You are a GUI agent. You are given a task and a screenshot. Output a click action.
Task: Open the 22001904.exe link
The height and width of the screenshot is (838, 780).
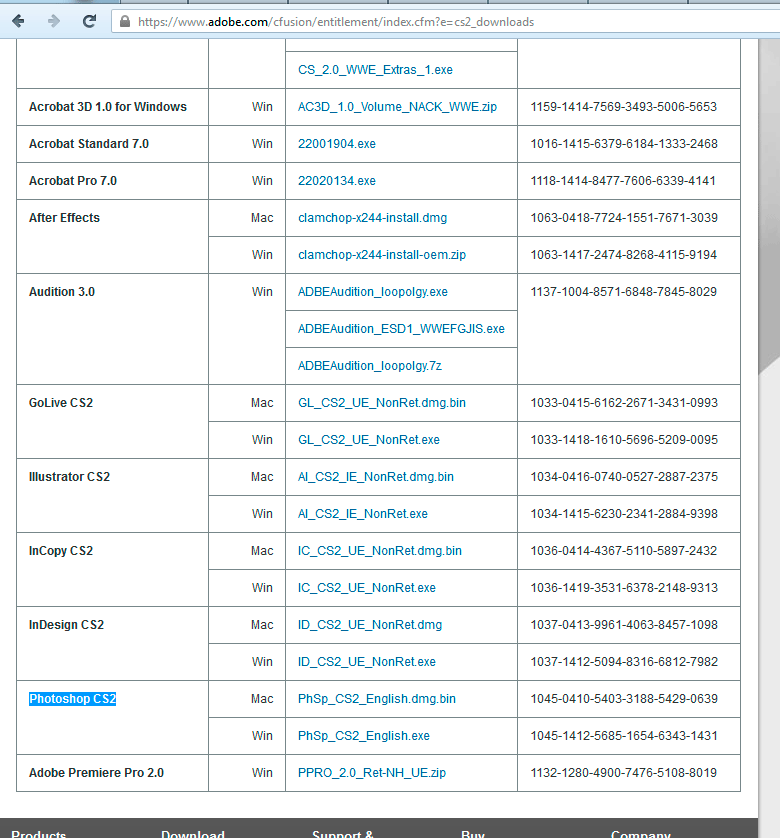[337, 144]
